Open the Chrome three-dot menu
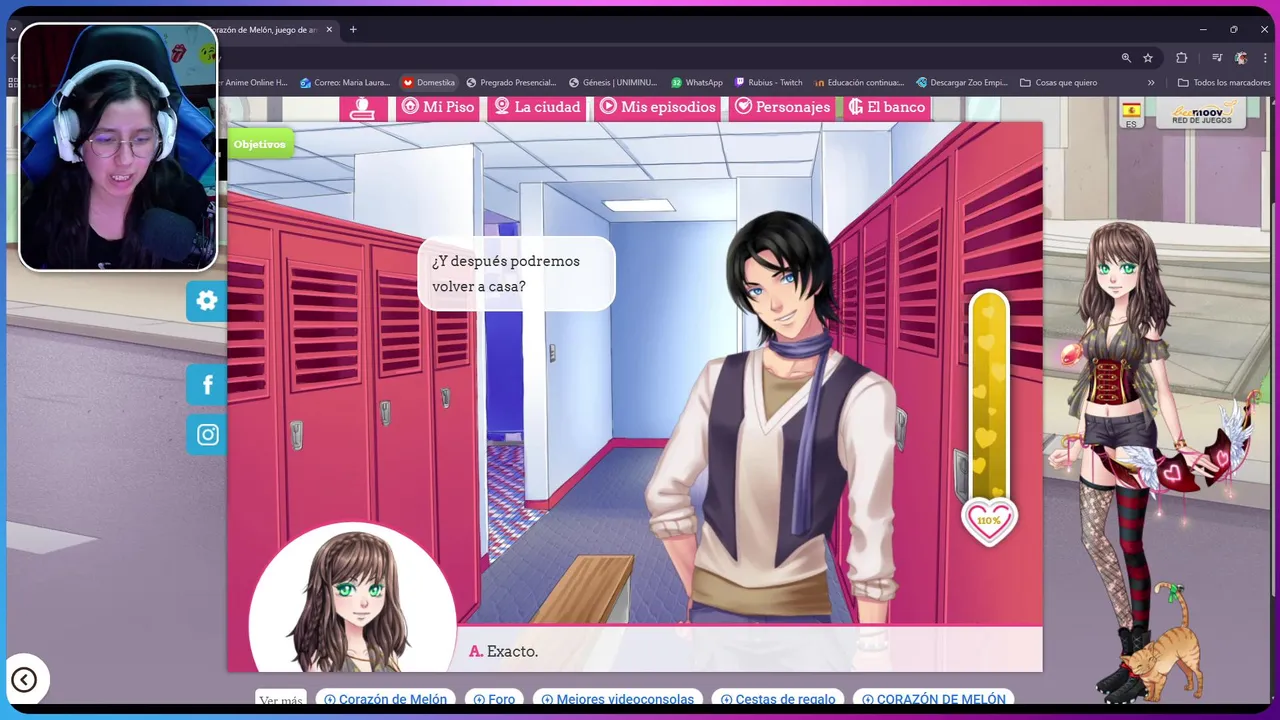 (1265, 58)
